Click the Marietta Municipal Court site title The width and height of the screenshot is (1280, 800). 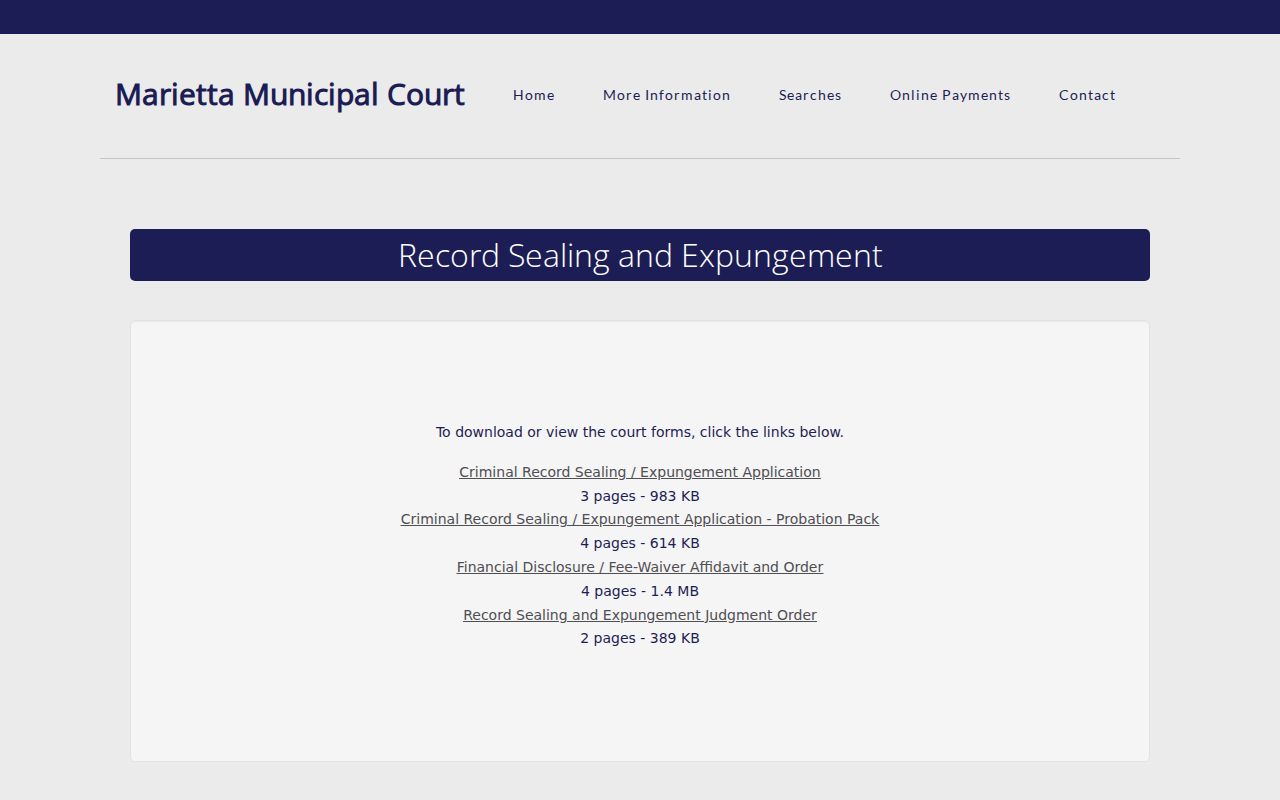(290, 94)
